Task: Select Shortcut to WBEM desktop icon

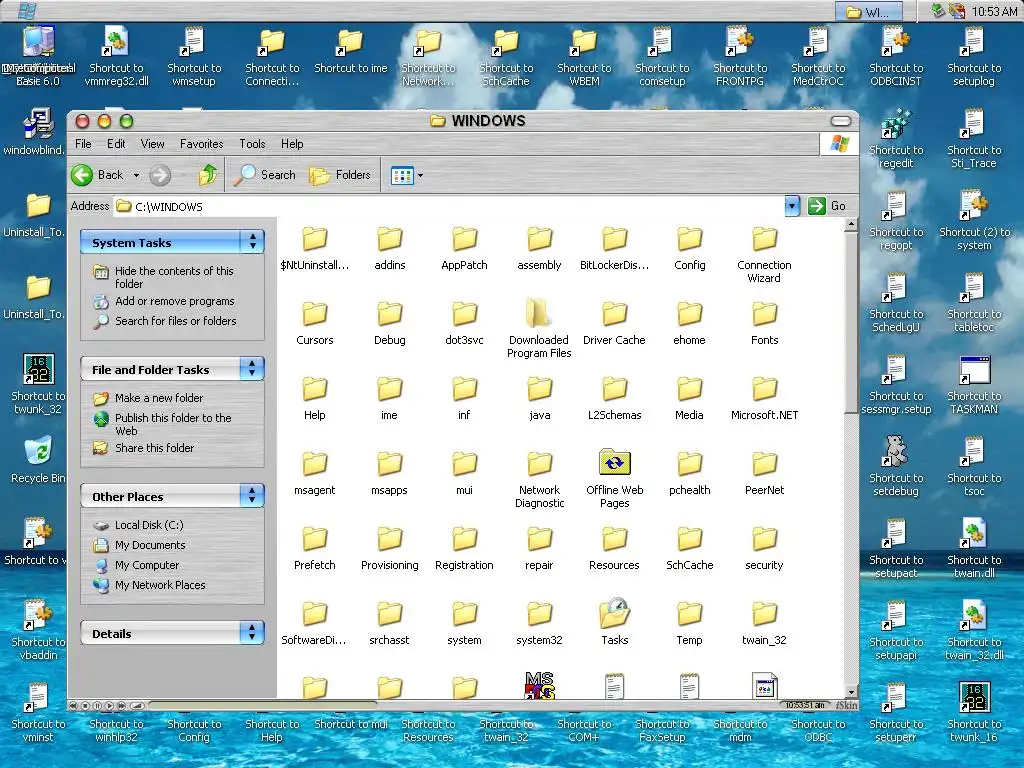Action: pos(584,42)
